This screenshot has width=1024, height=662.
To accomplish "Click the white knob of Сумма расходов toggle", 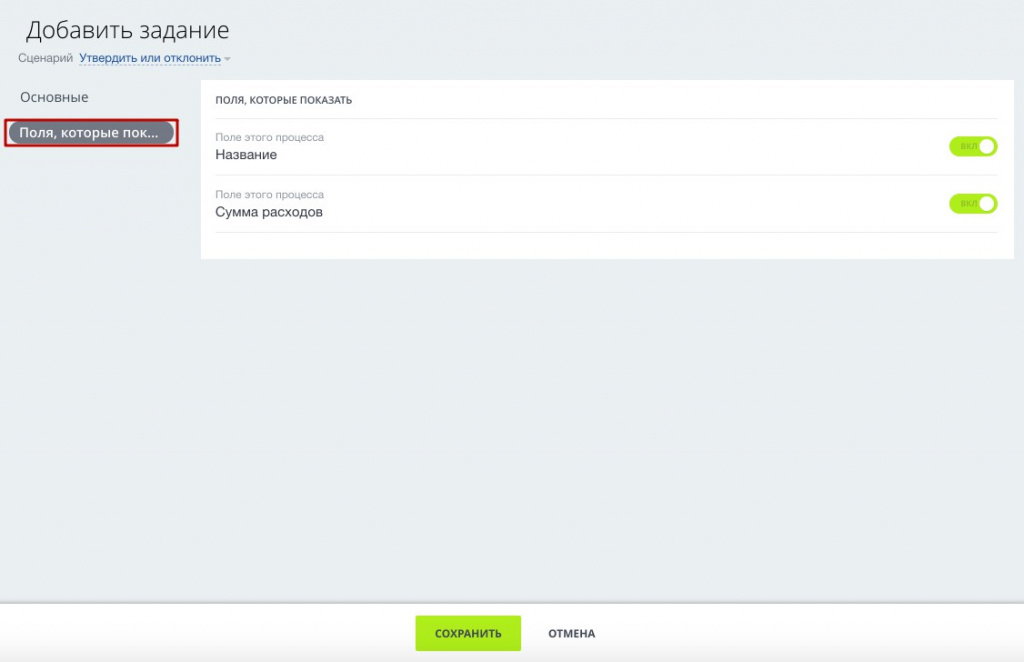I will click(x=987, y=204).
